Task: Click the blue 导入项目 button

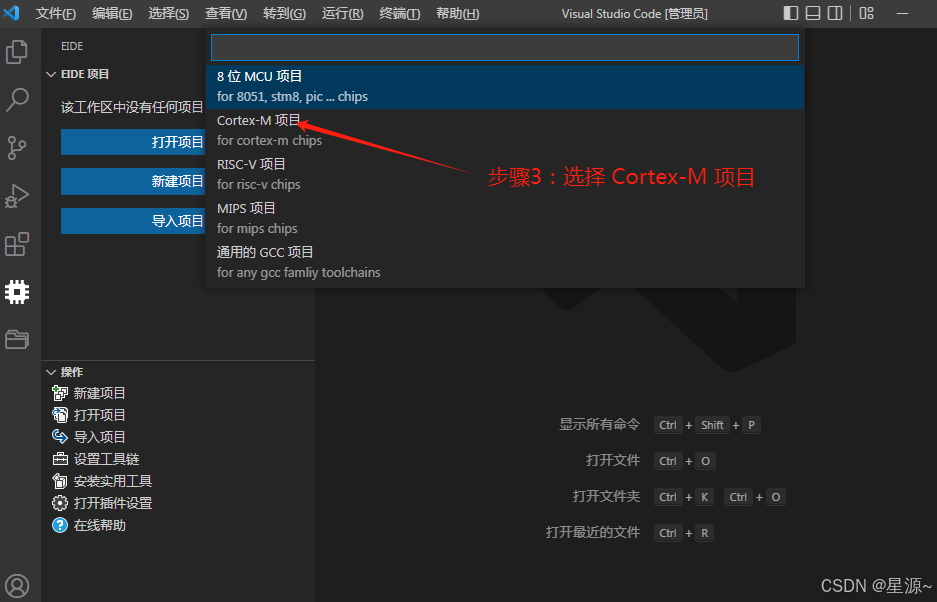Action: point(133,221)
